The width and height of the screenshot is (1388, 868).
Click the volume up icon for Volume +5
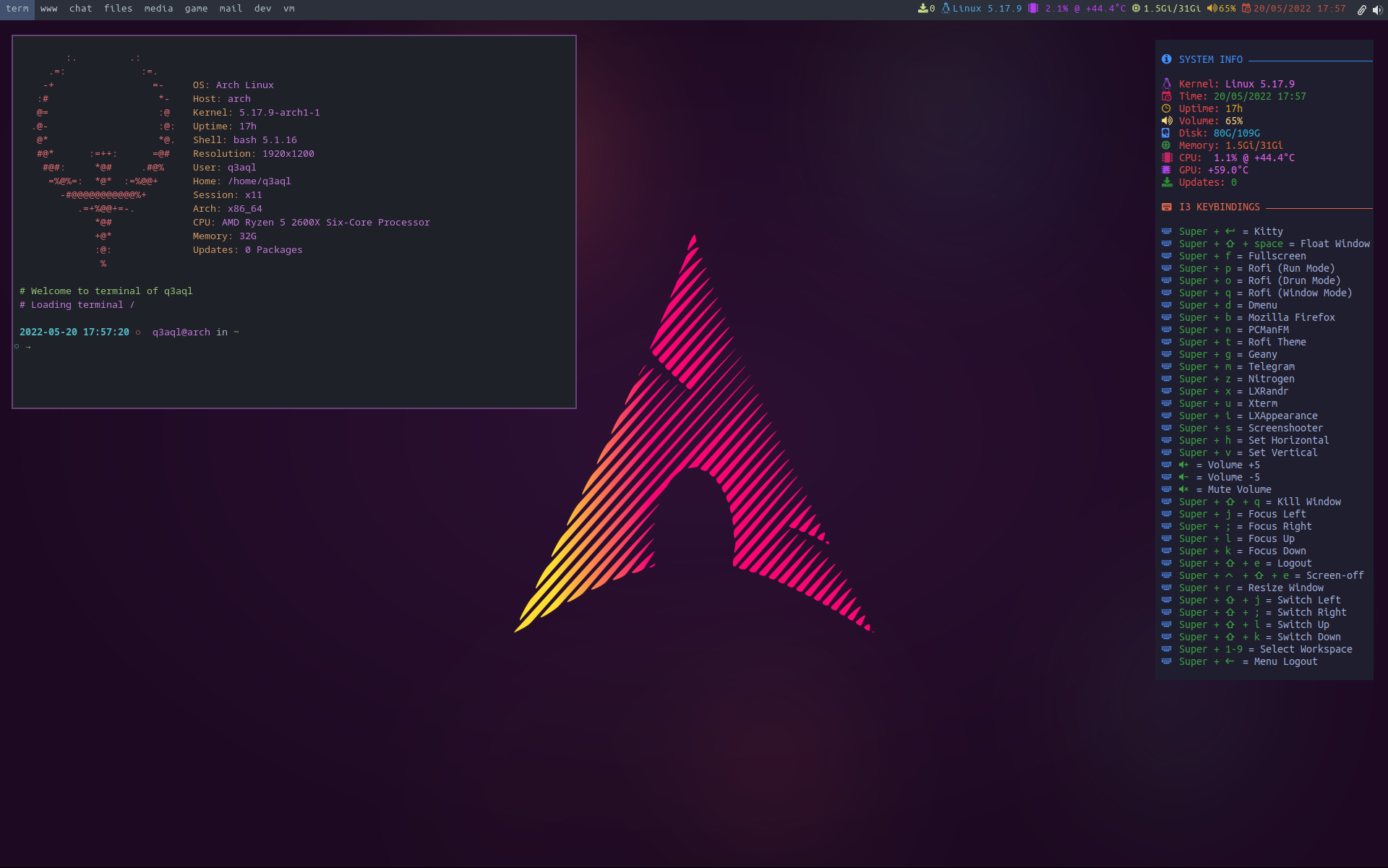(x=1183, y=465)
